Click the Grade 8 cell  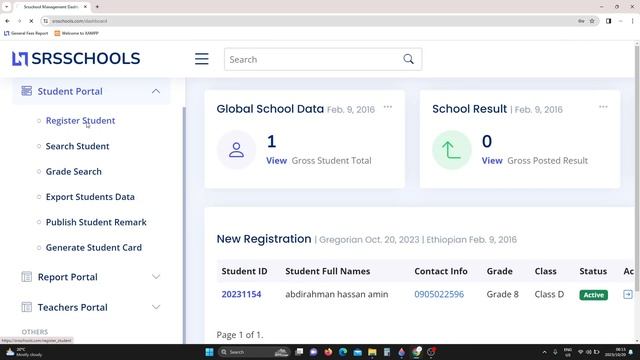pos(502,294)
